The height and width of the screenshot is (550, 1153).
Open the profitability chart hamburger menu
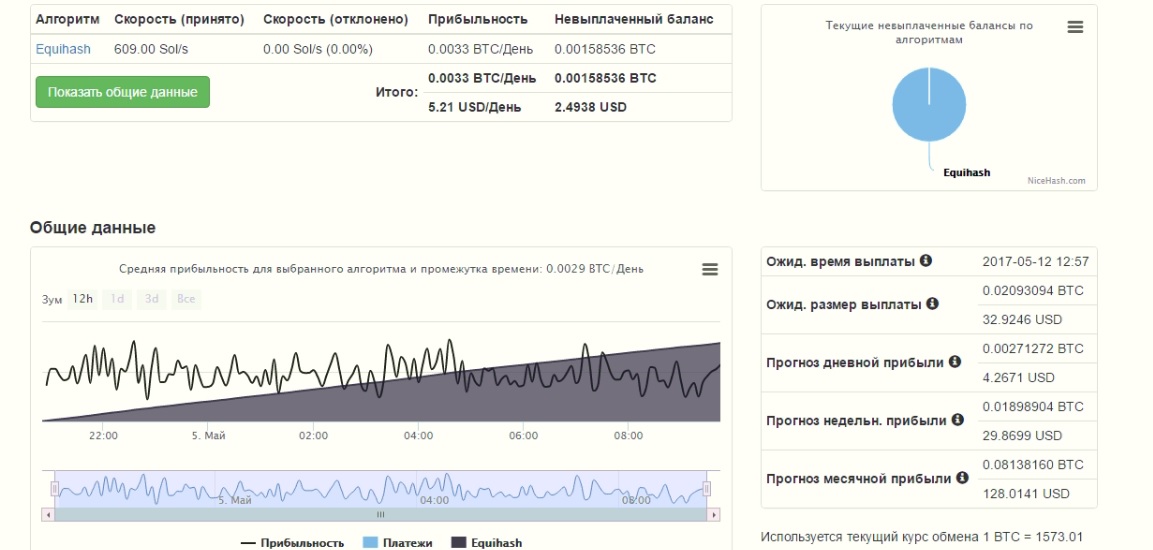(x=710, y=269)
